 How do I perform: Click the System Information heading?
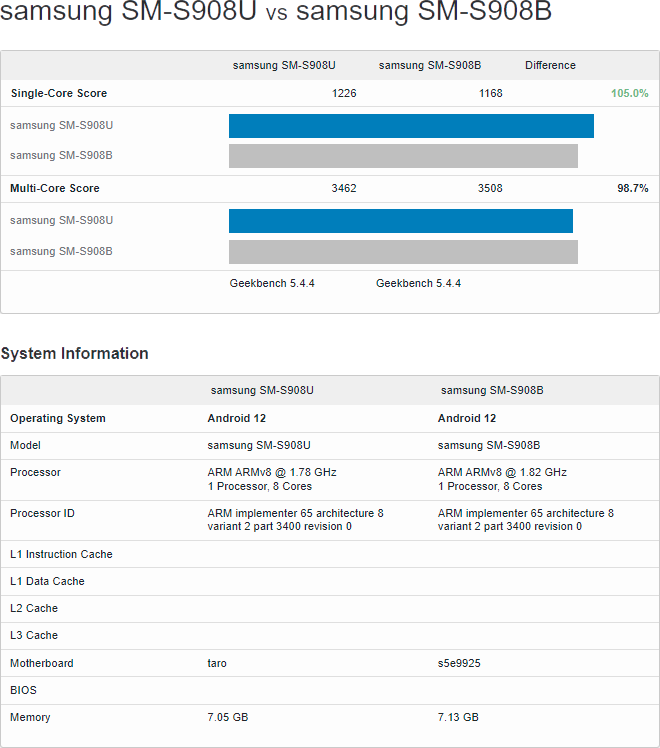(74, 353)
